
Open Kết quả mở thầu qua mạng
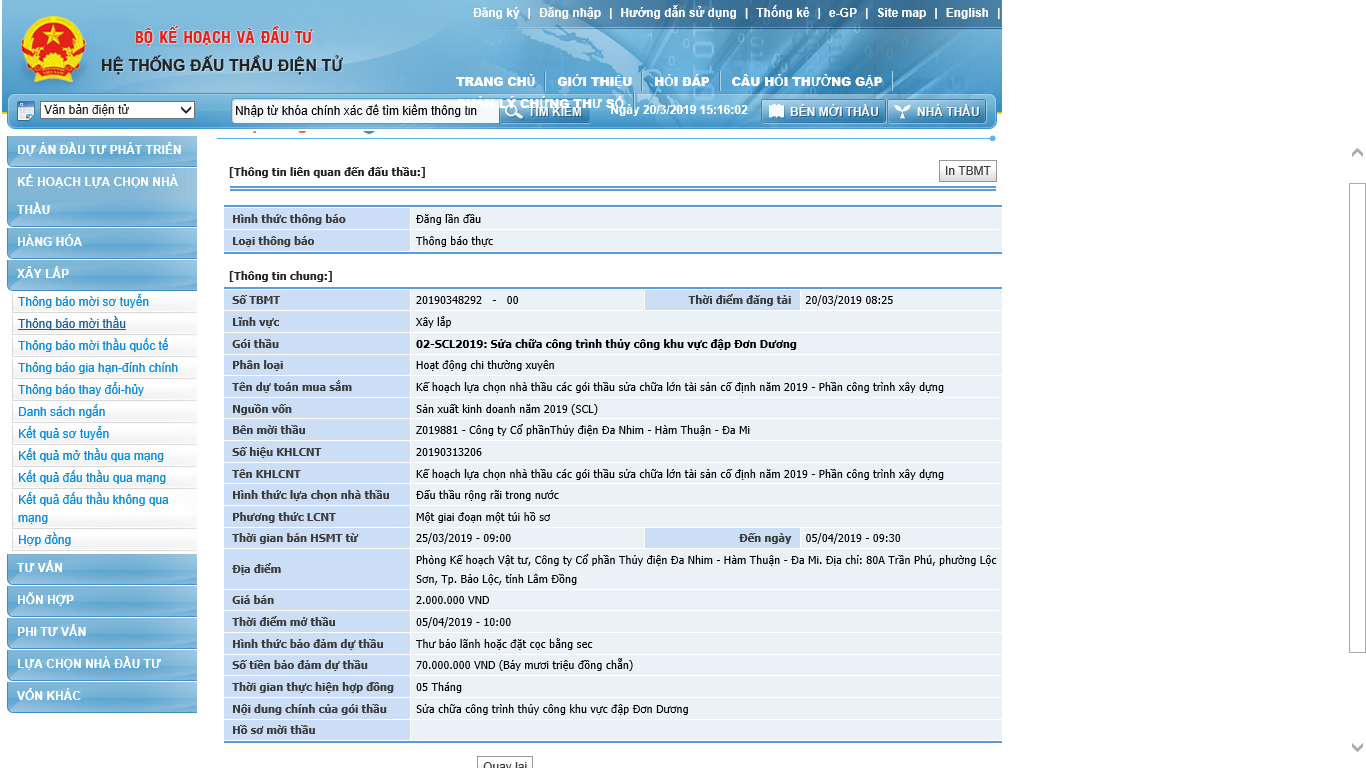pyautogui.click(x=91, y=456)
